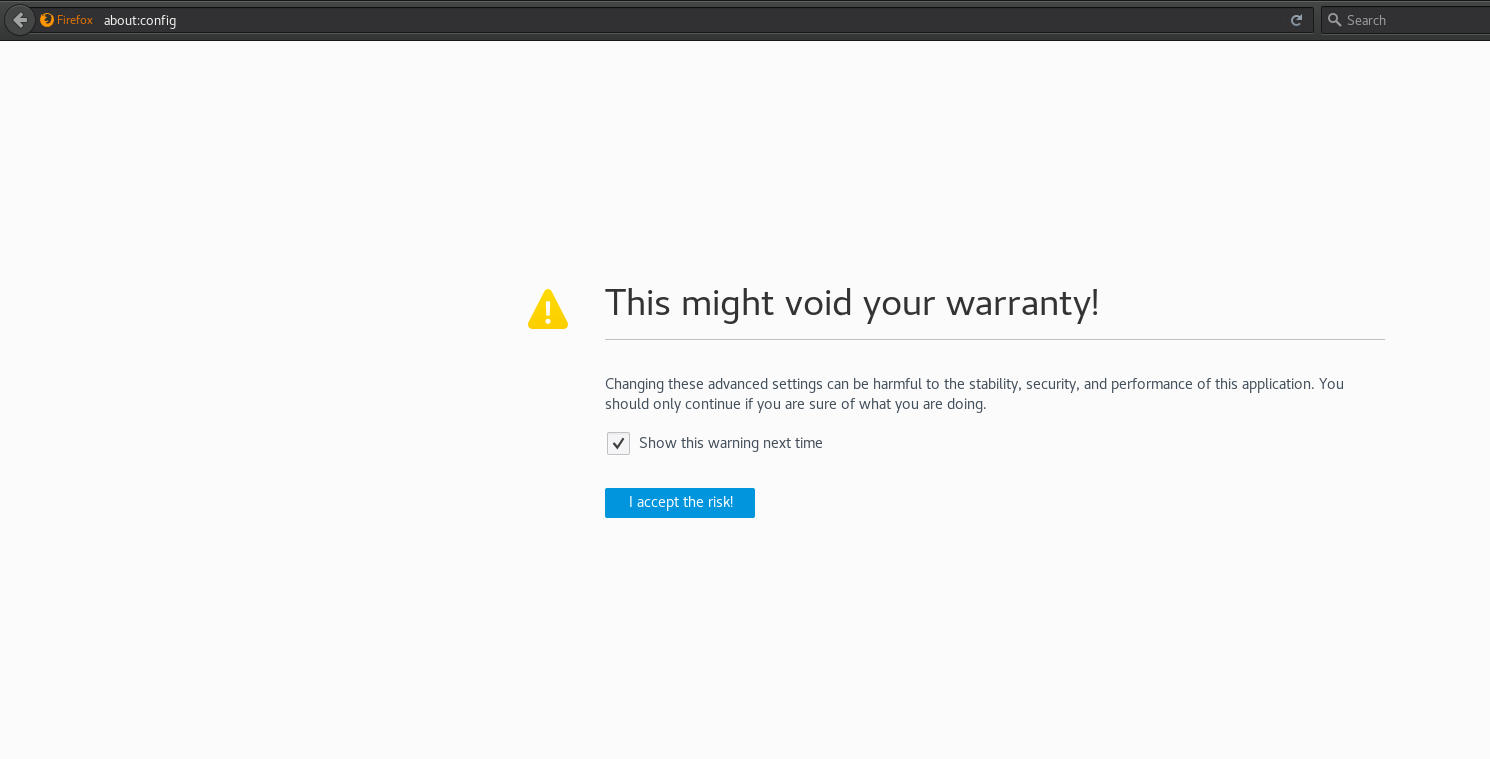The height and width of the screenshot is (759, 1490).
Task: Click the "Firefox" identity label in address bar
Action: pyautogui.click(x=75, y=20)
